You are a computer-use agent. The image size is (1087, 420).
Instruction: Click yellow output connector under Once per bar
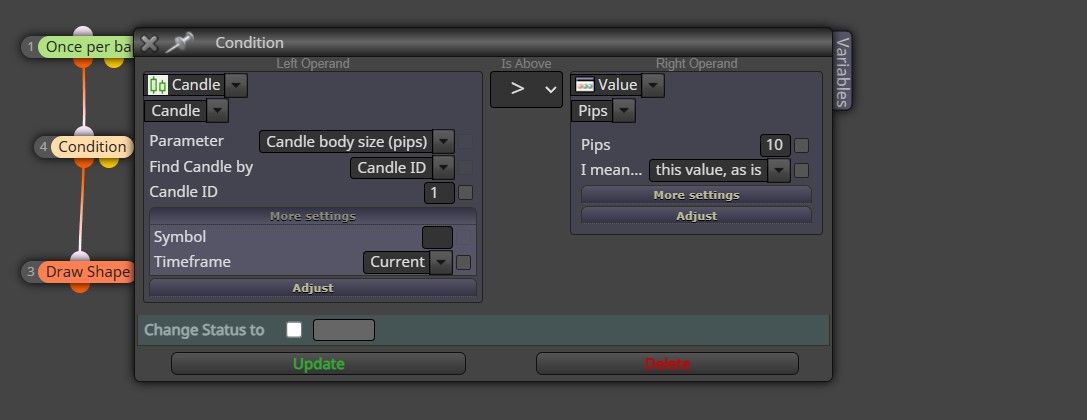[114, 62]
